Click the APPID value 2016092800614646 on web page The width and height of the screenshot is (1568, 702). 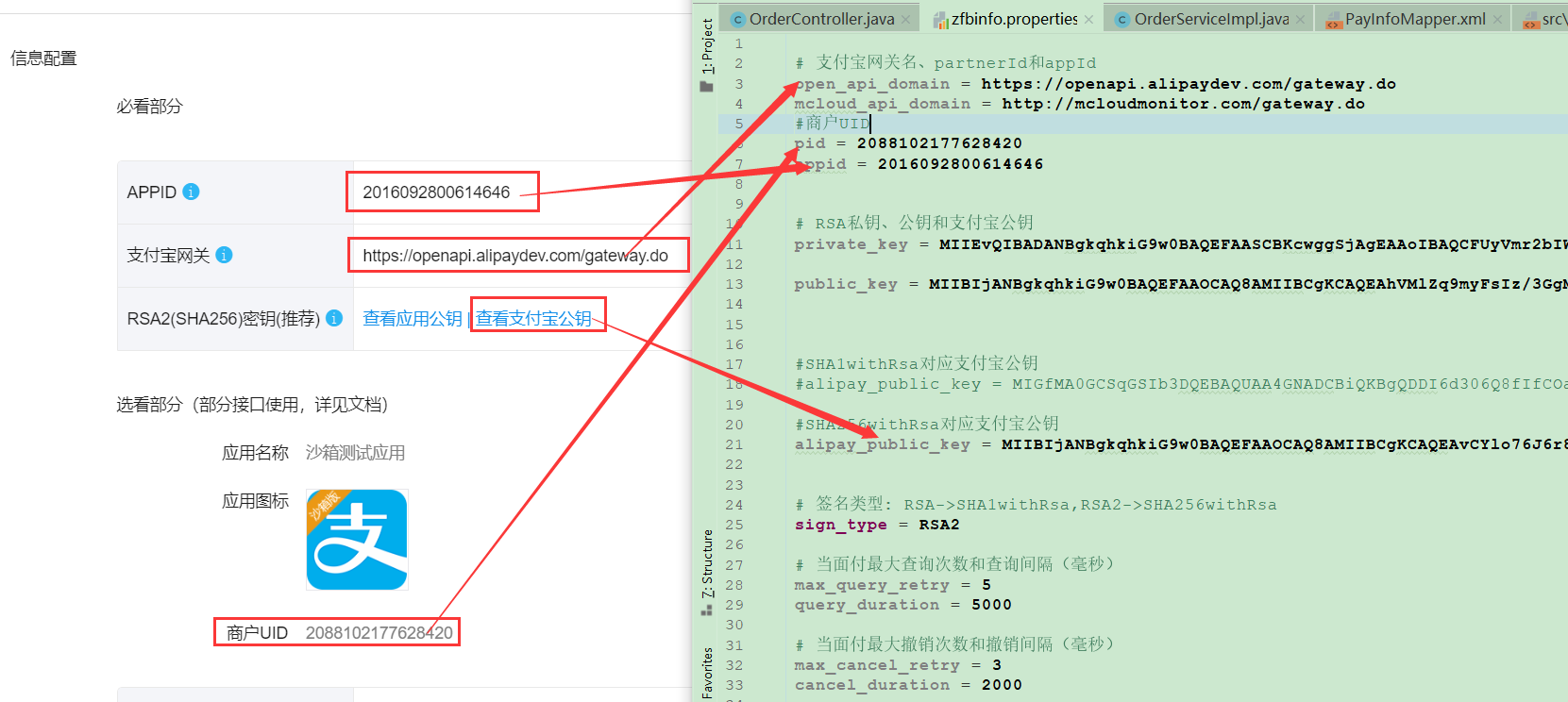pos(436,192)
